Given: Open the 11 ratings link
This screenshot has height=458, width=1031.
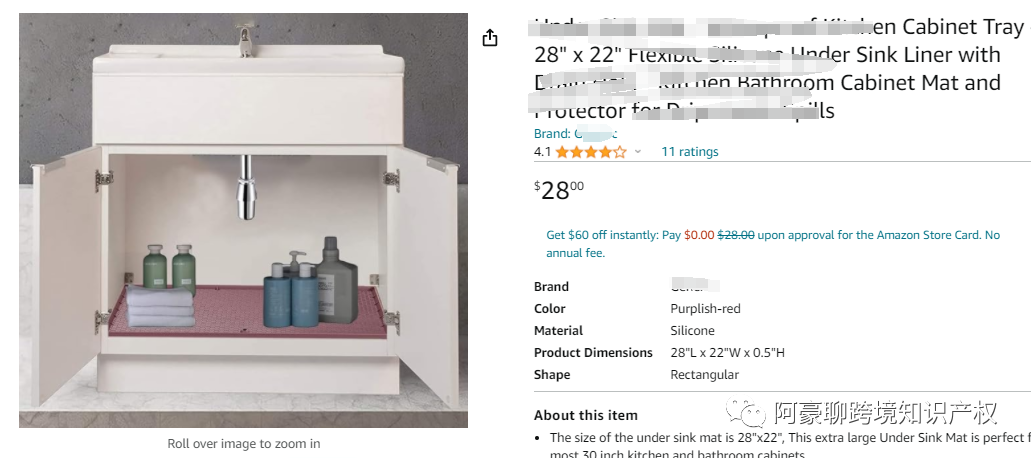Looking at the screenshot, I should click(689, 152).
